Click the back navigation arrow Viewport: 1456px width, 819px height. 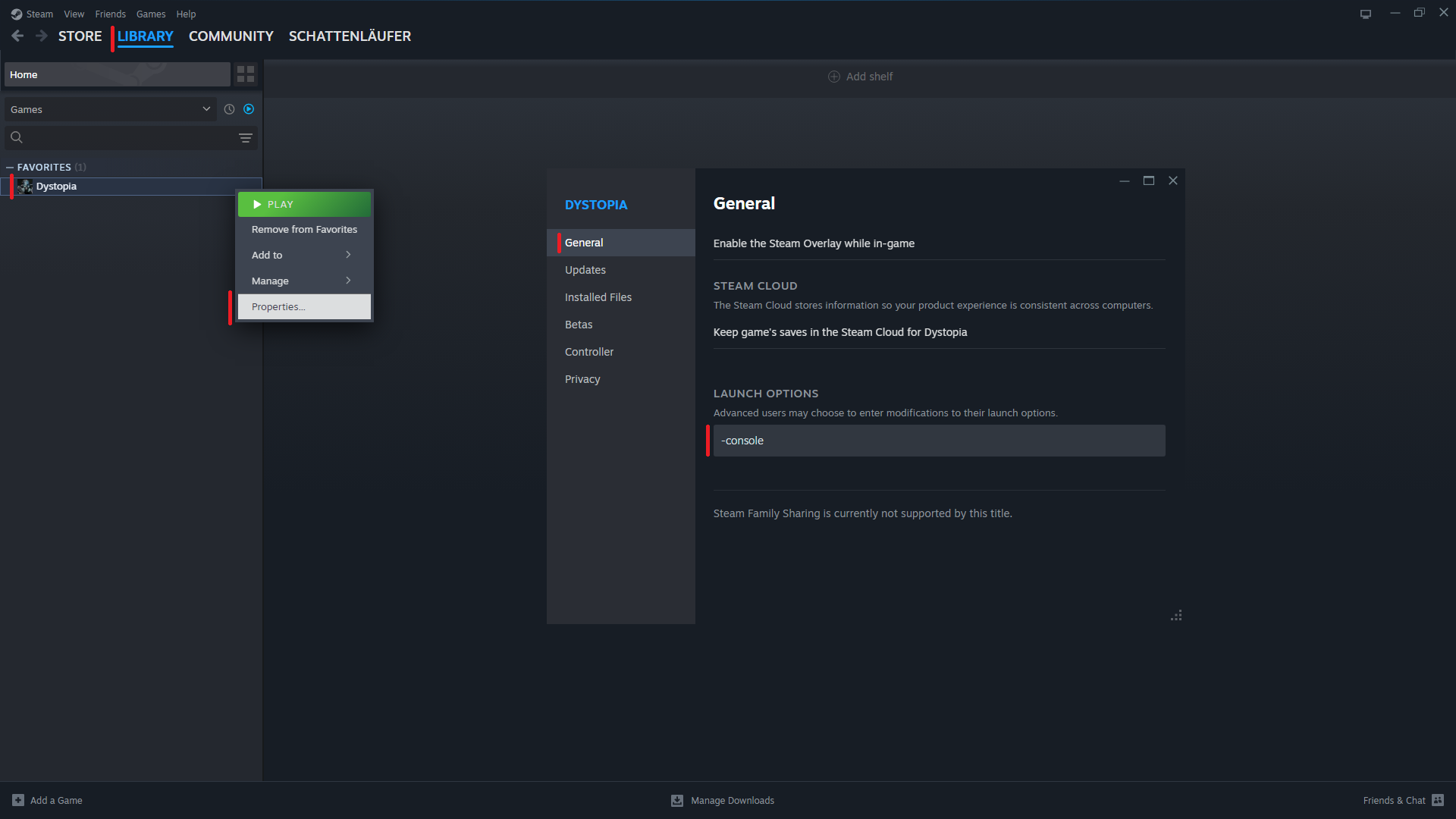point(17,36)
